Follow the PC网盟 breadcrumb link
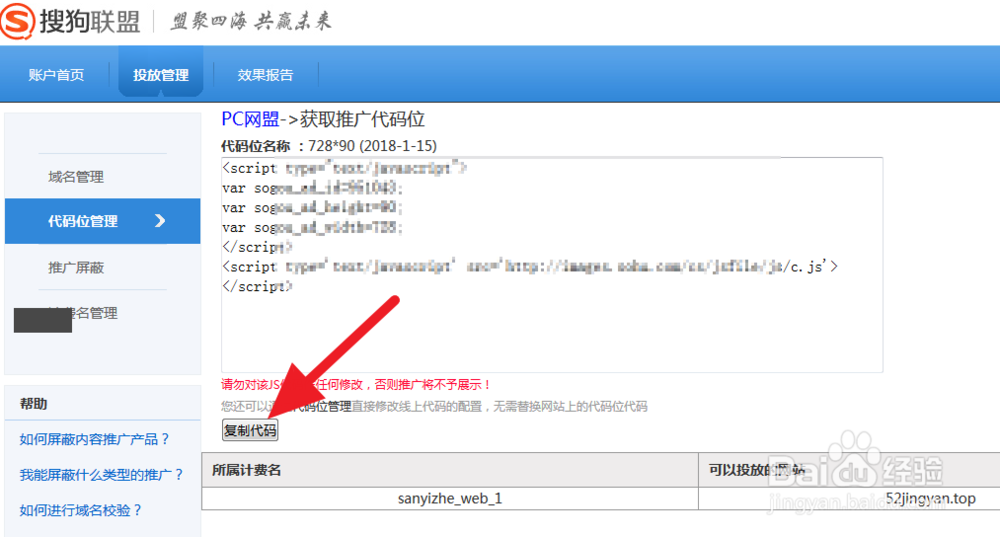The image size is (1000, 537). tap(250, 119)
